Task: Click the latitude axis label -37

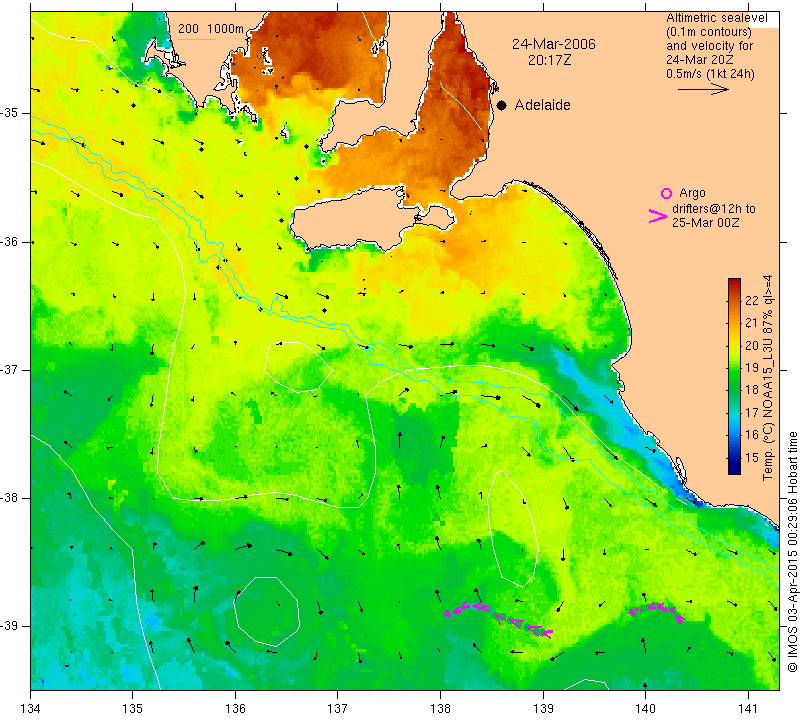Action: (9, 369)
